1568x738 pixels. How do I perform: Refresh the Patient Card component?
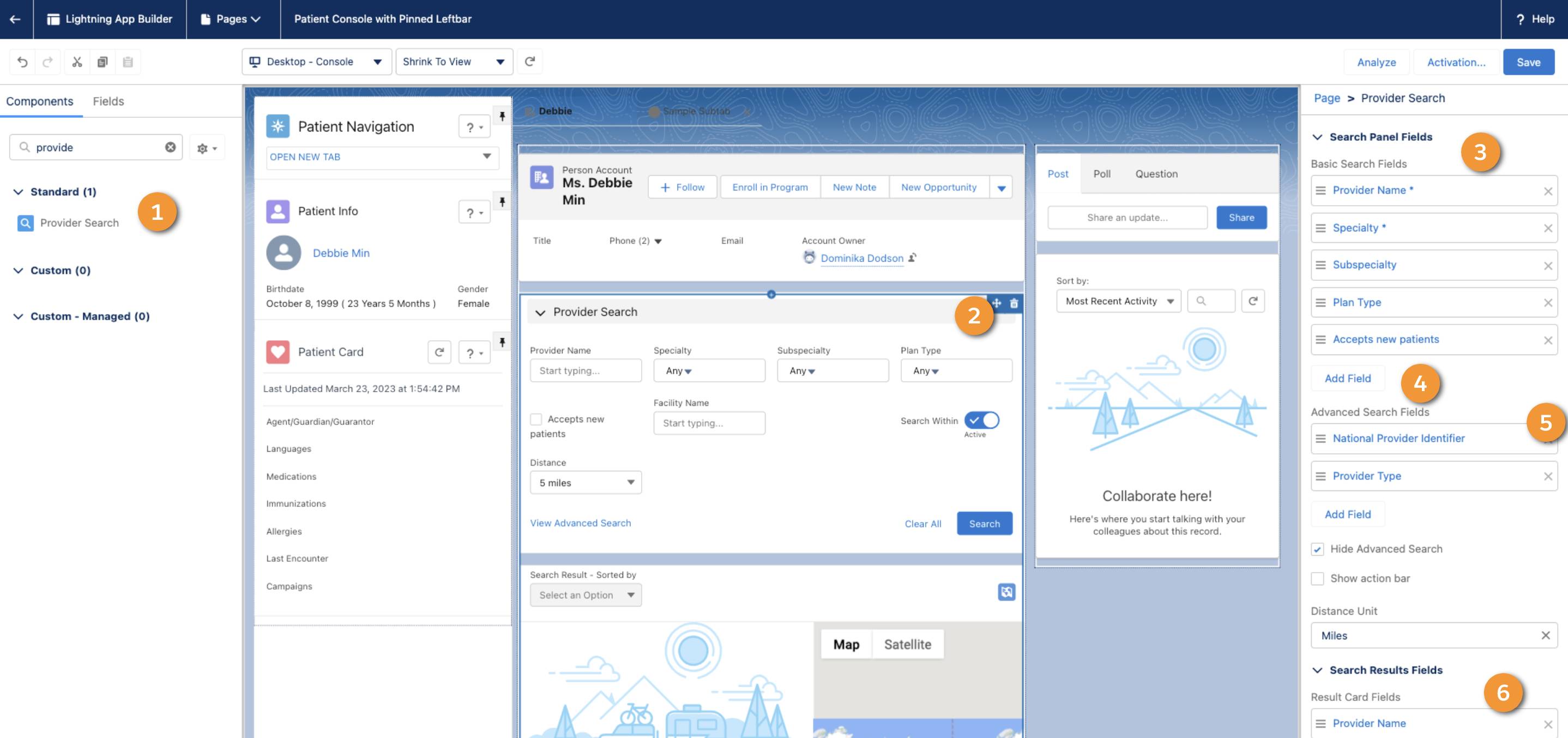[439, 352]
